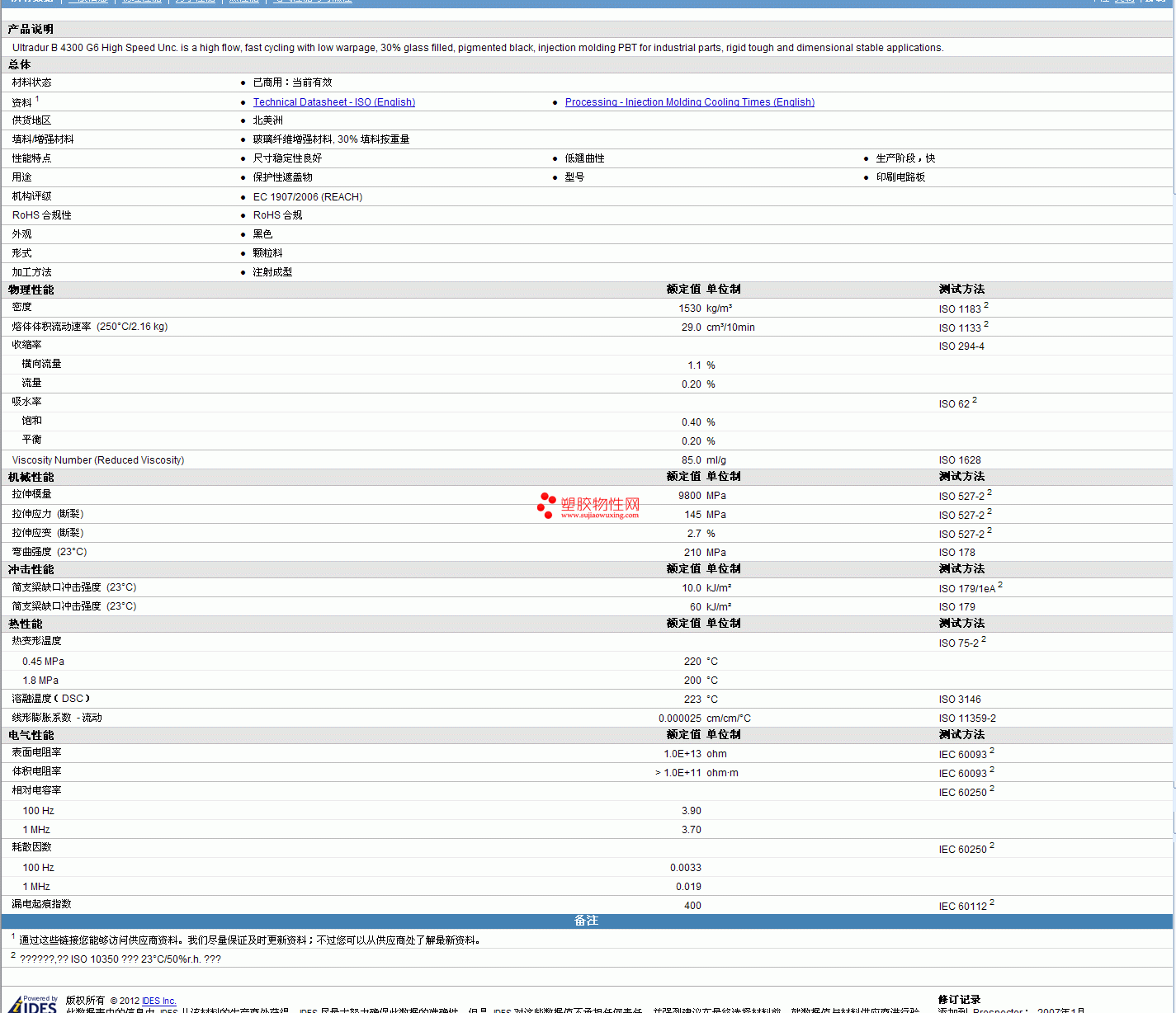The height and width of the screenshot is (1013, 1176).
Task: Select the 热性能 section header
Action: [x=26, y=624]
